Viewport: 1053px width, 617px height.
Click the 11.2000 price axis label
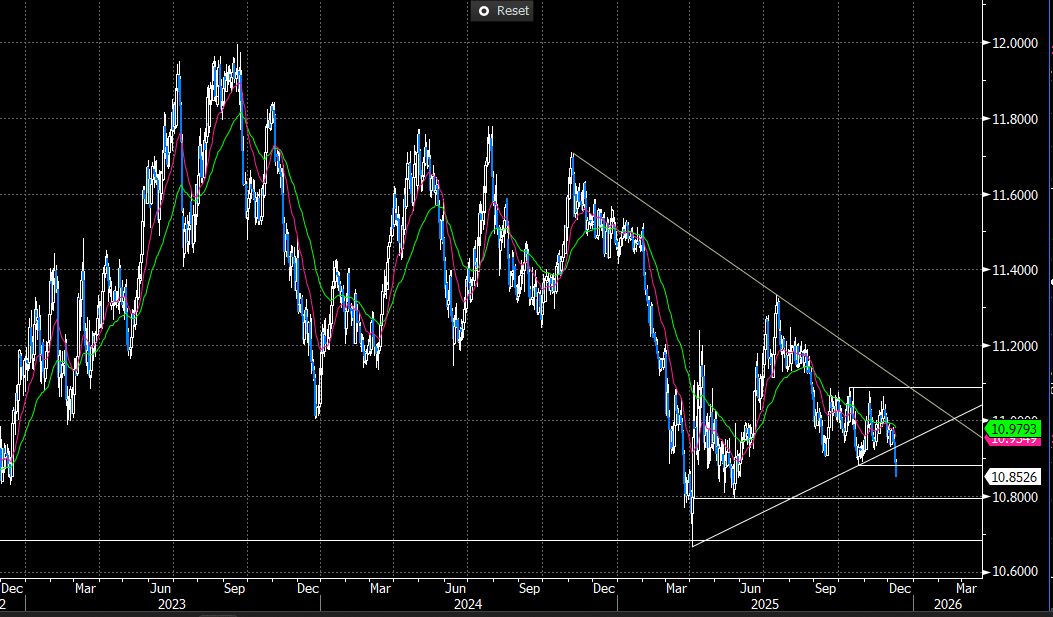(1016, 347)
